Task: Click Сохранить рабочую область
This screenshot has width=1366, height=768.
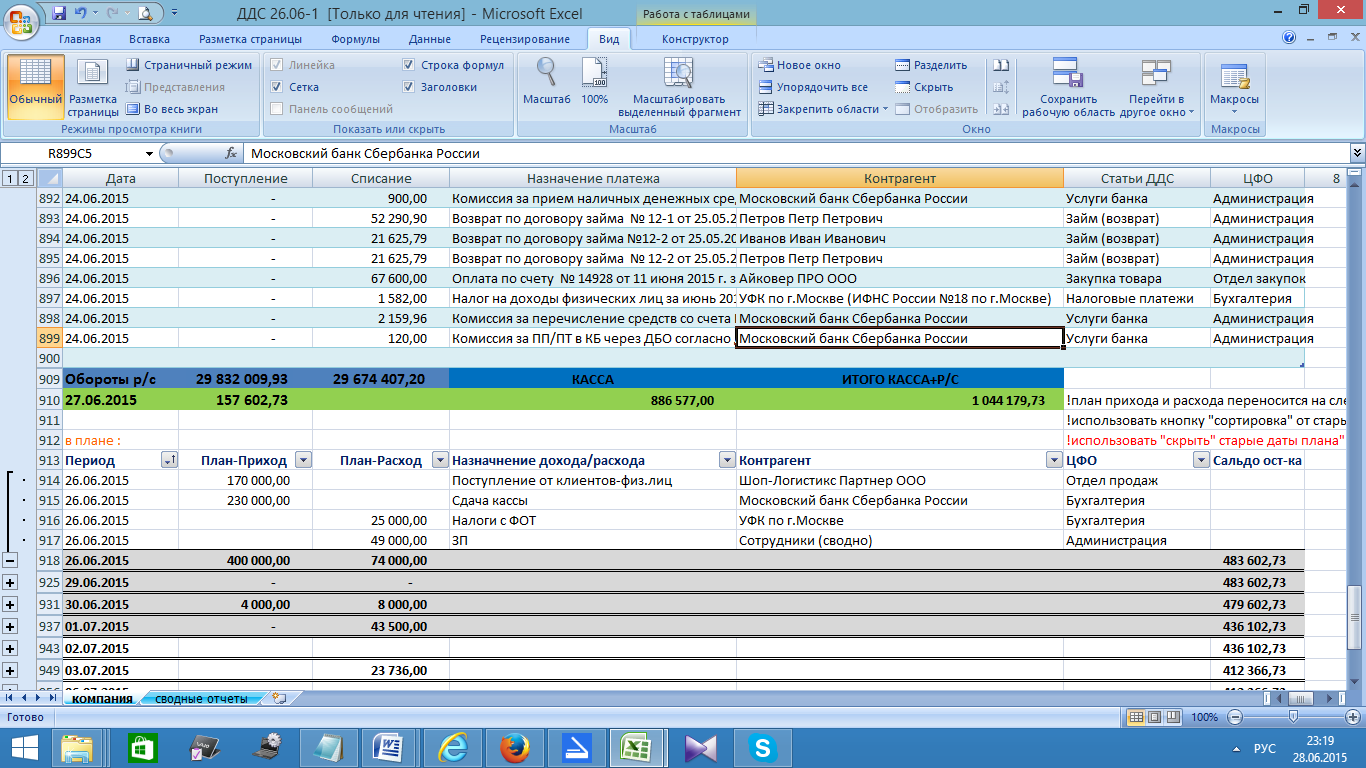Action: pos(1068,88)
